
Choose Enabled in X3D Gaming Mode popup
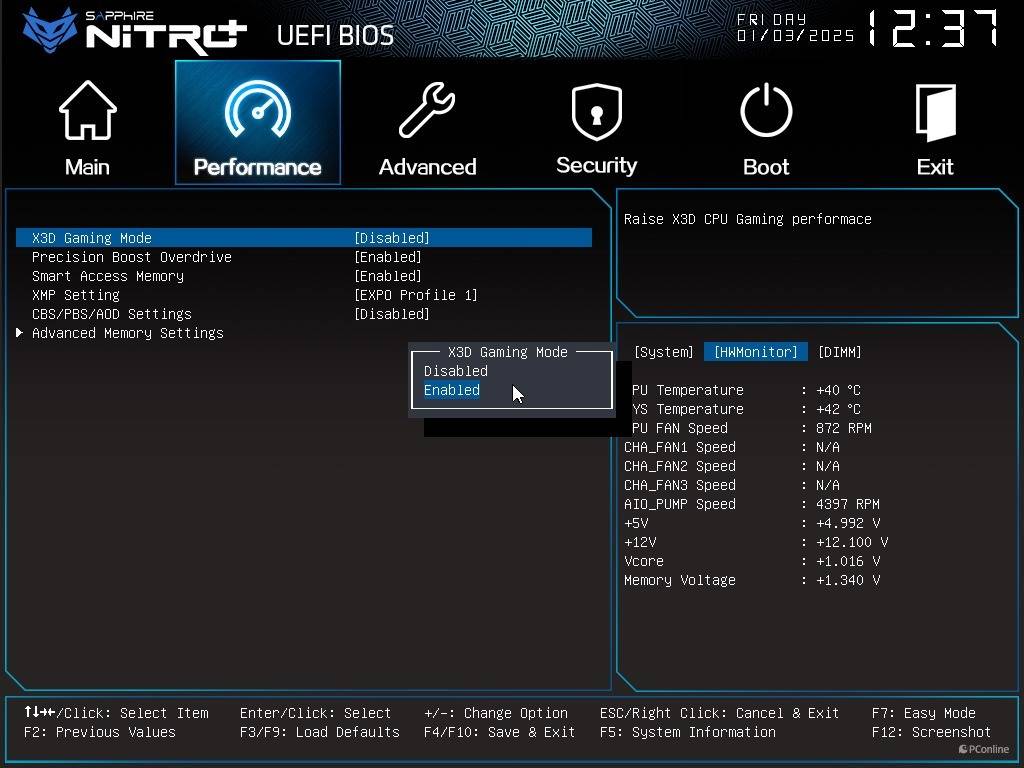[452, 390]
